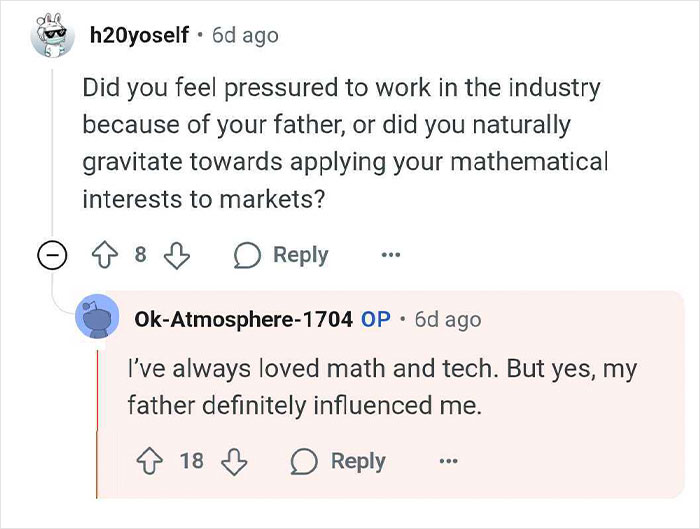Click the speech bubble icon under the OP reply
700x529 pixels.
click(303, 461)
